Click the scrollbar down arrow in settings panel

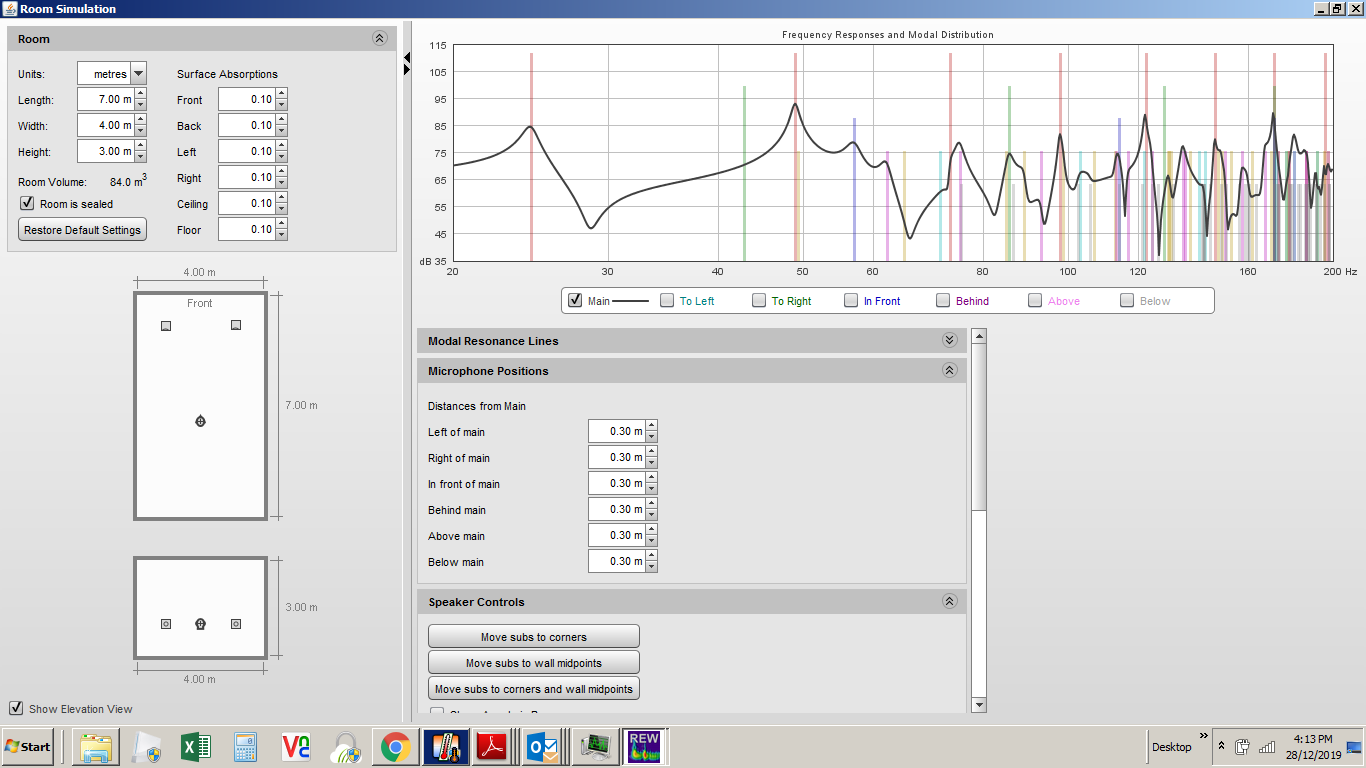979,705
